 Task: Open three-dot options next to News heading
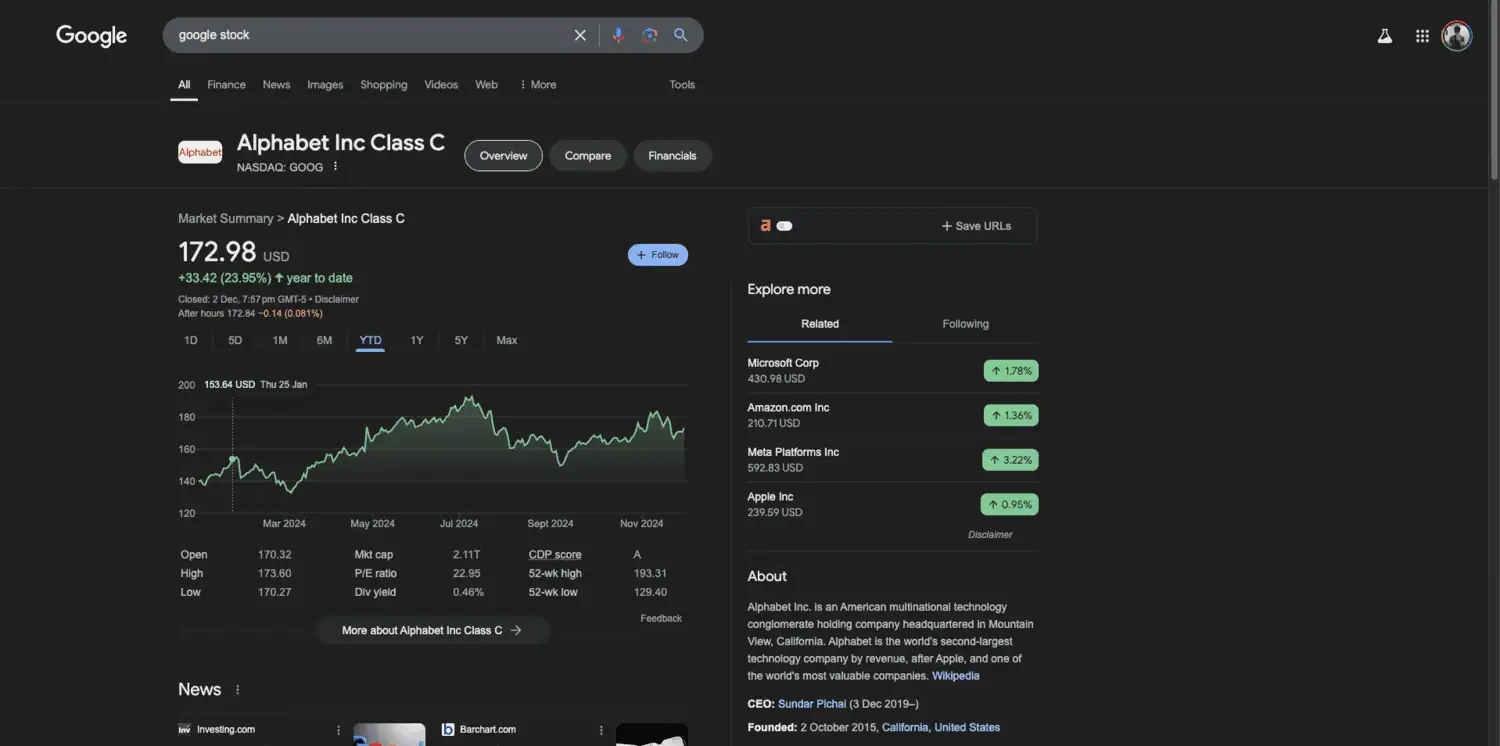point(237,690)
